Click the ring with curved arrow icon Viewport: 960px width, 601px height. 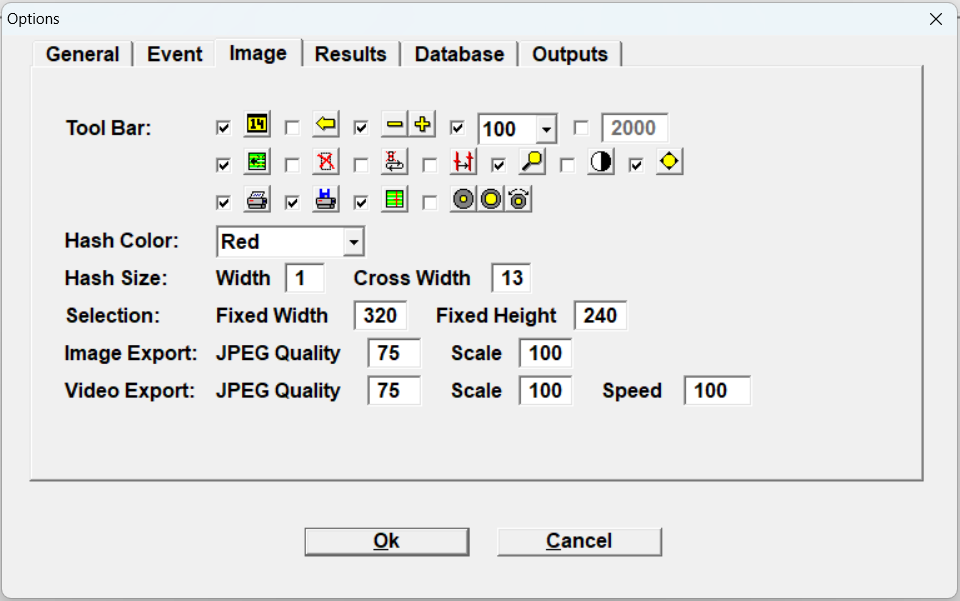tap(519, 200)
